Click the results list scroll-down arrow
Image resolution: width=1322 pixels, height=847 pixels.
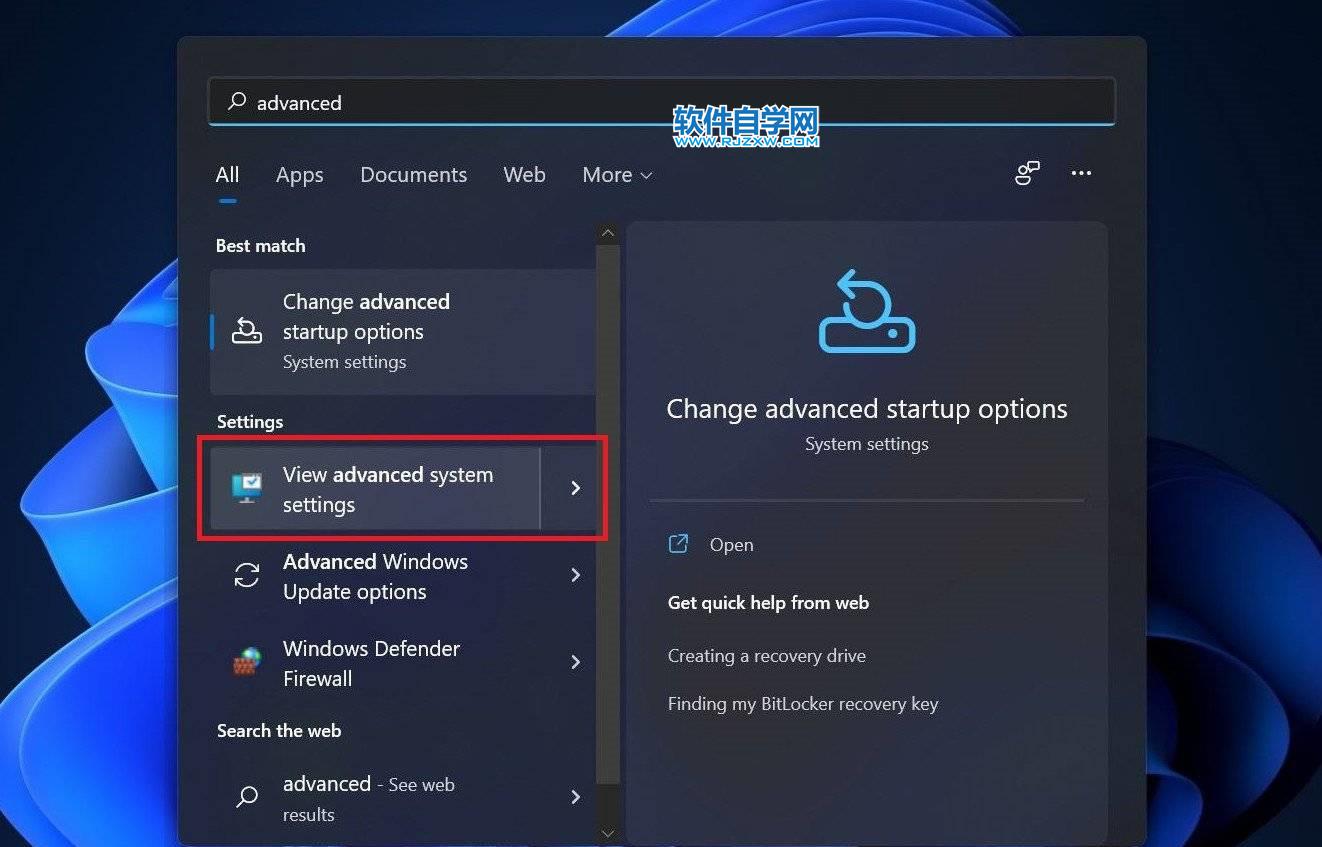(x=608, y=832)
